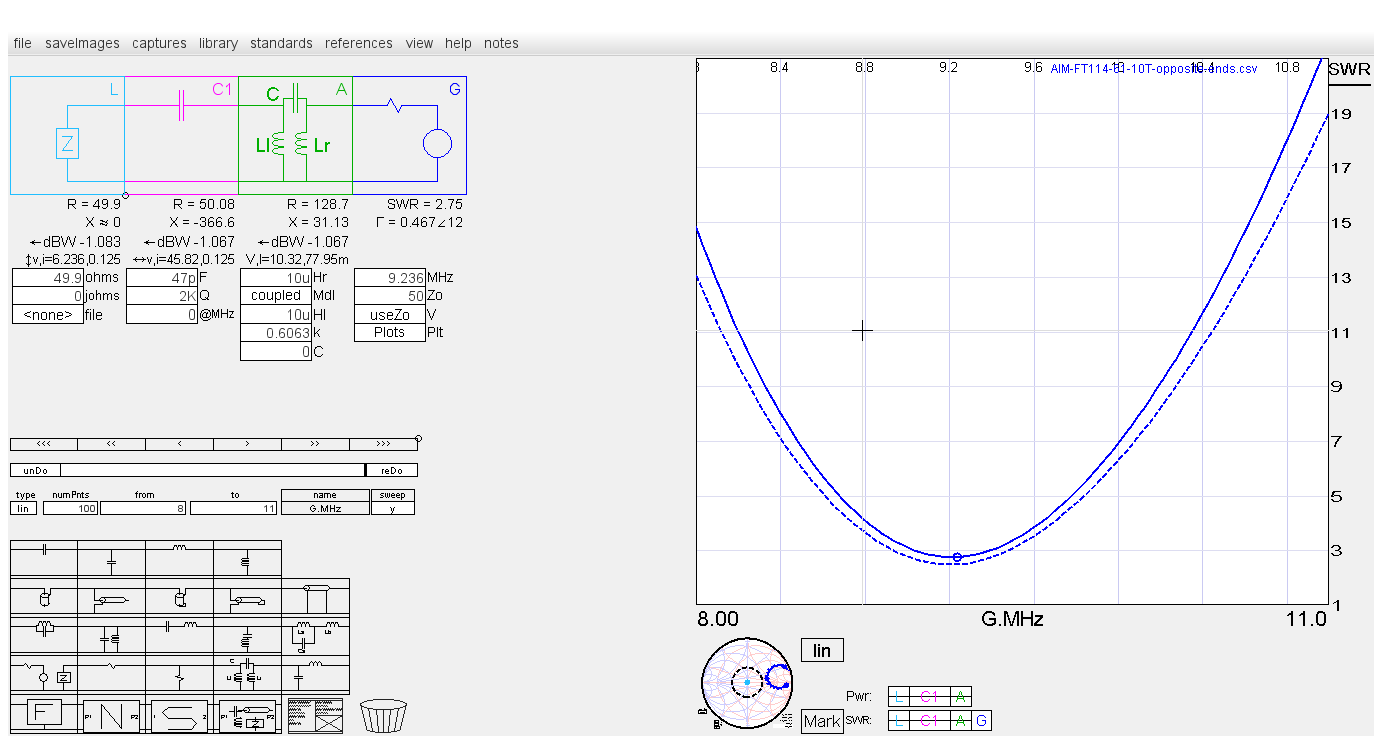
Task: Click the reDo button
Action: pos(391,470)
